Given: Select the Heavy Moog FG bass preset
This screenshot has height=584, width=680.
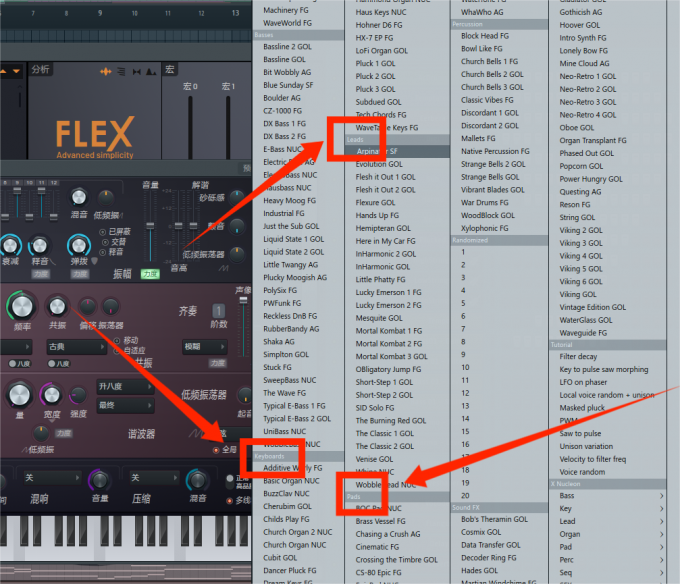Looking at the screenshot, I should click(289, 201).
